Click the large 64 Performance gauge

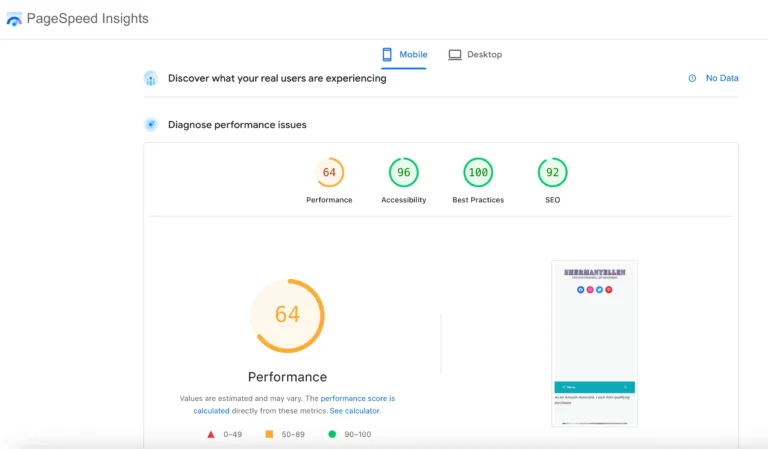(x=288, y=315)
